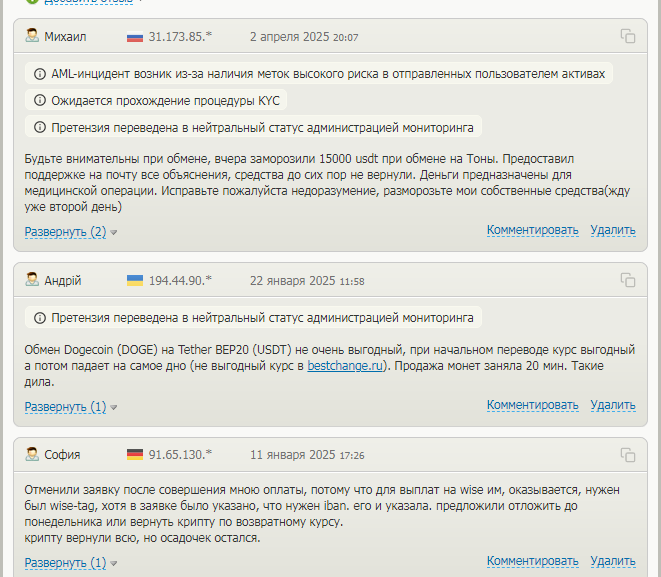This screenshot has width=661, height=577.
Task: Copy Михаил's review with copy icon
Action: [x=628, y=36]
